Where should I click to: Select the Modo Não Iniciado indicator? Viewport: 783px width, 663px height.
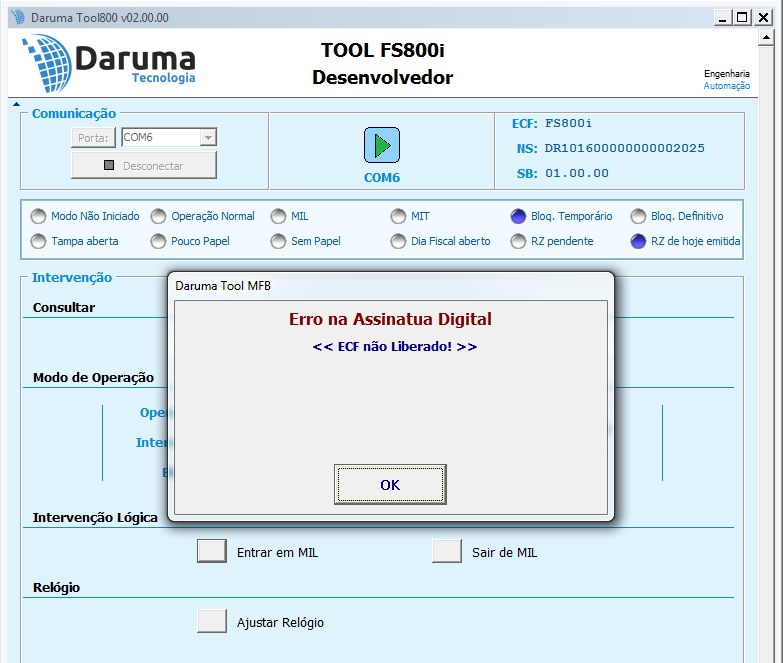38,216
